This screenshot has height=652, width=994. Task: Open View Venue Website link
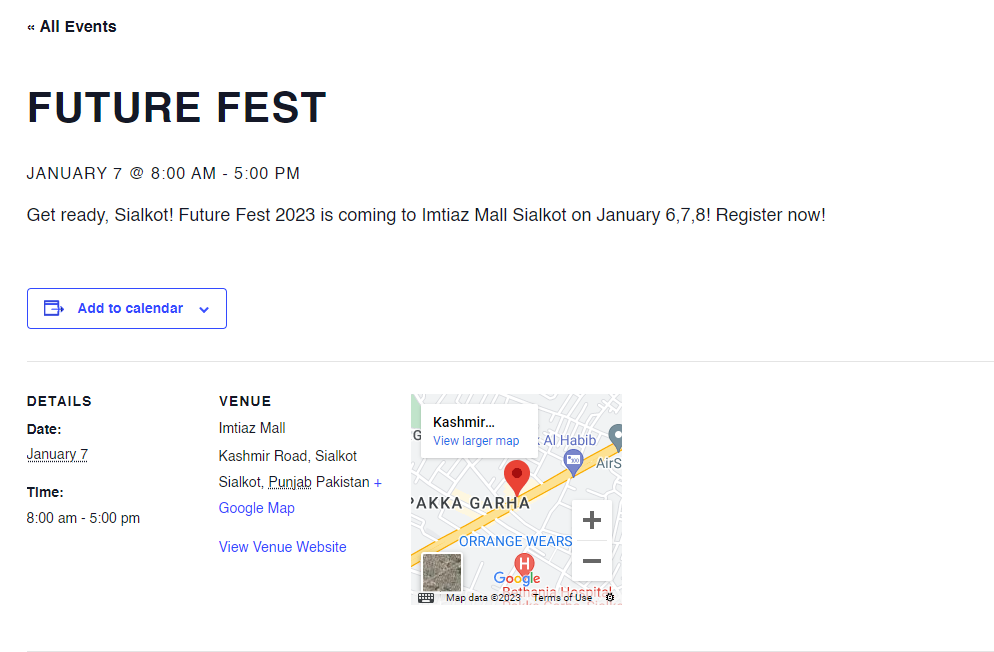283,547
